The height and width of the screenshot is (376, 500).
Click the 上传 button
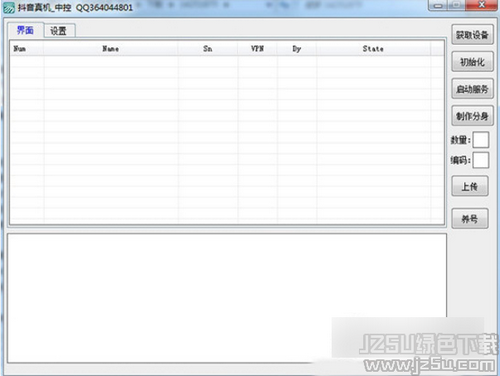470,186
